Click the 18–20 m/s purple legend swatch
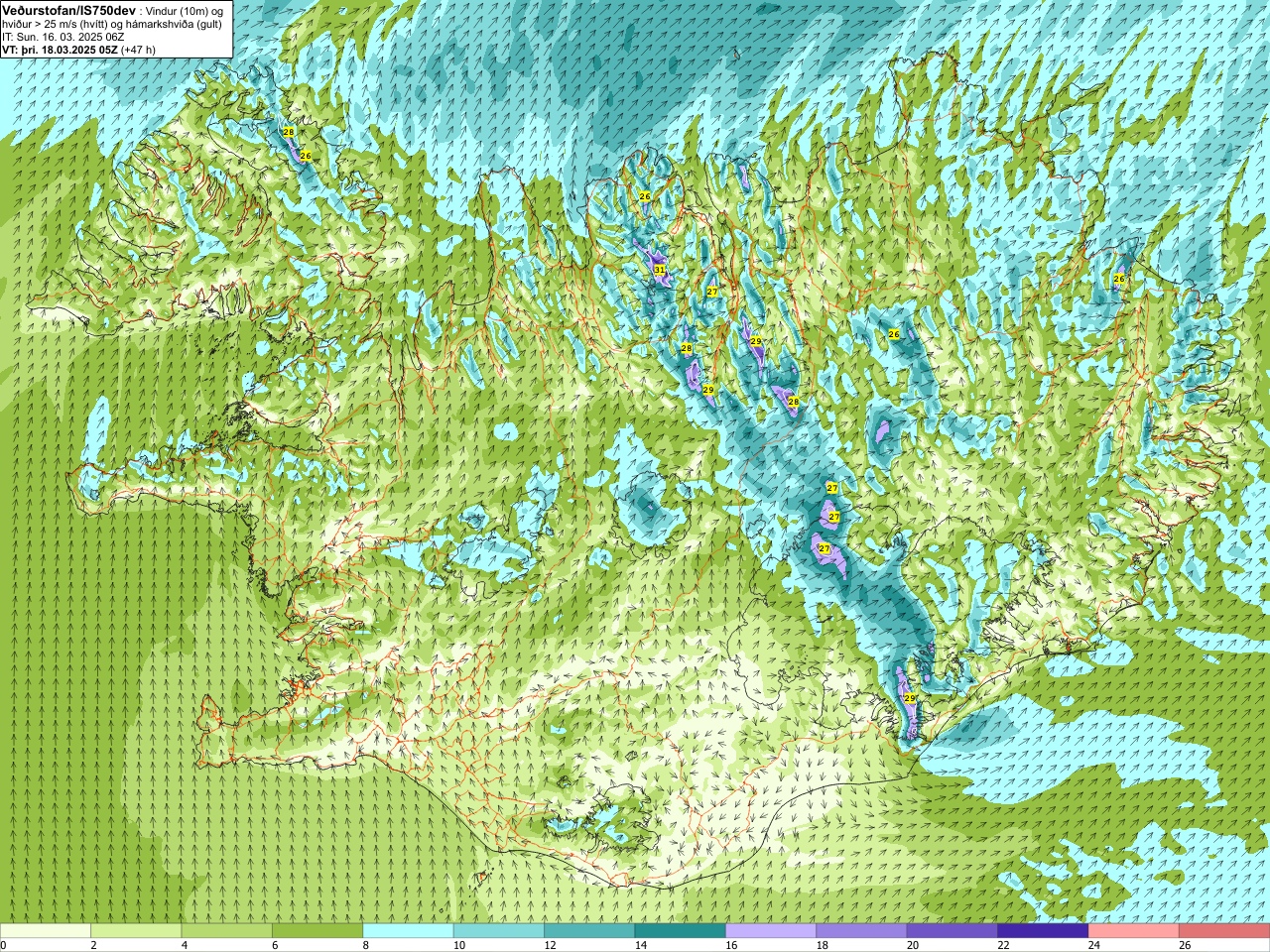Screen dimensions: 1270x952 861,931
